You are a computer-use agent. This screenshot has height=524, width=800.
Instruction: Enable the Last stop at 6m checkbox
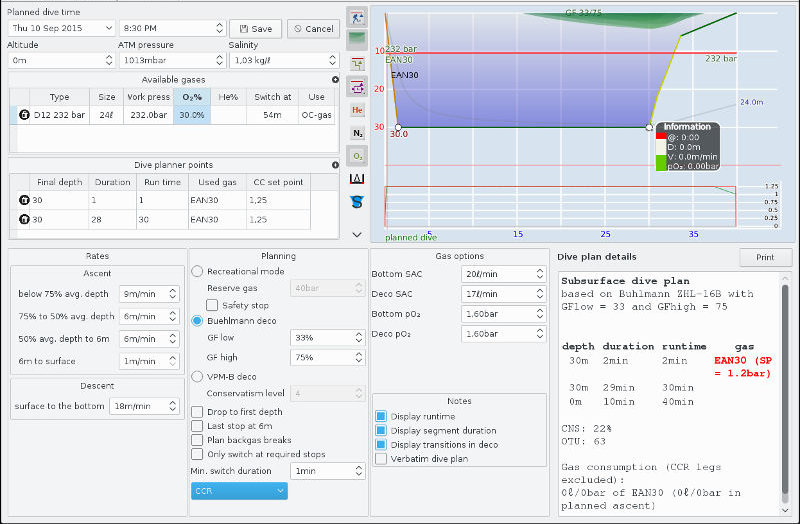pos(198,426)
